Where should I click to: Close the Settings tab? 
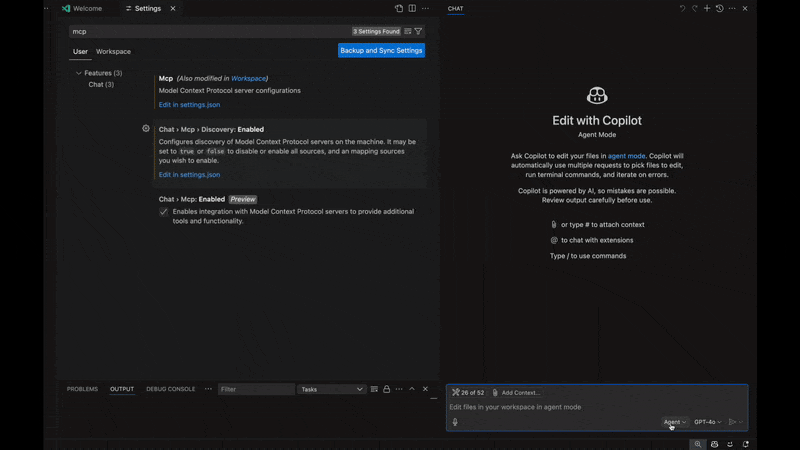(173, 8)
